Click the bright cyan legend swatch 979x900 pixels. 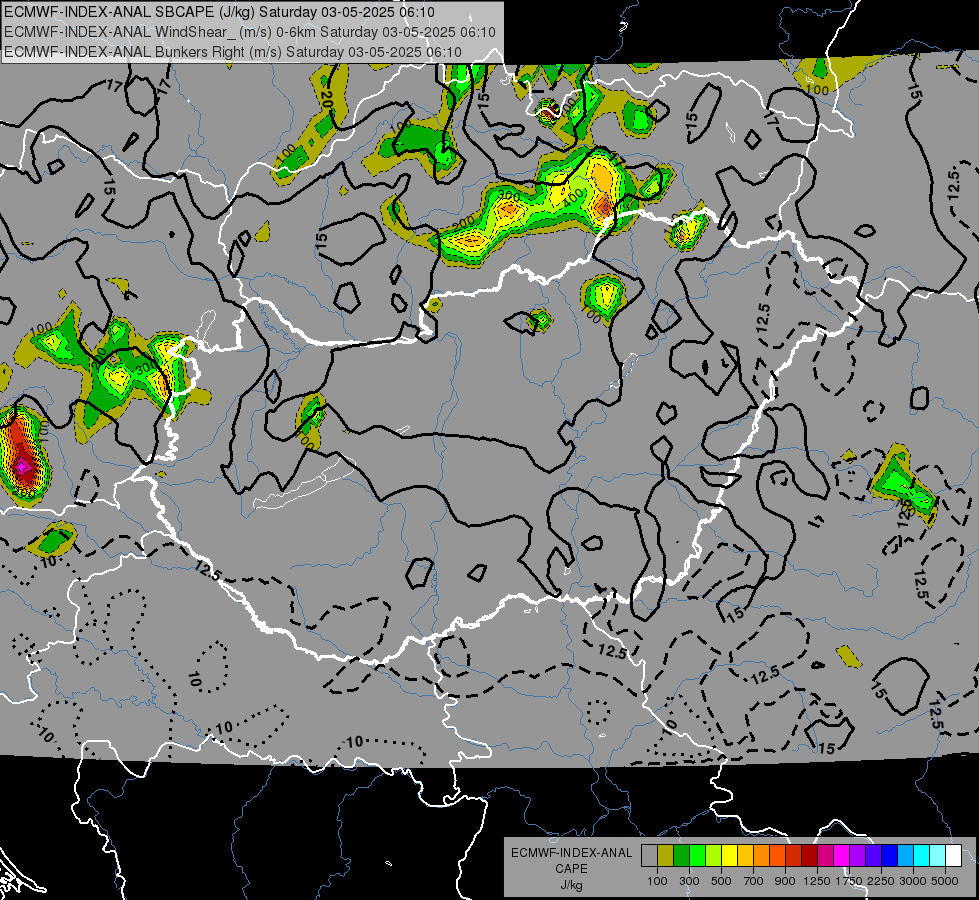[x=922, y=855]
